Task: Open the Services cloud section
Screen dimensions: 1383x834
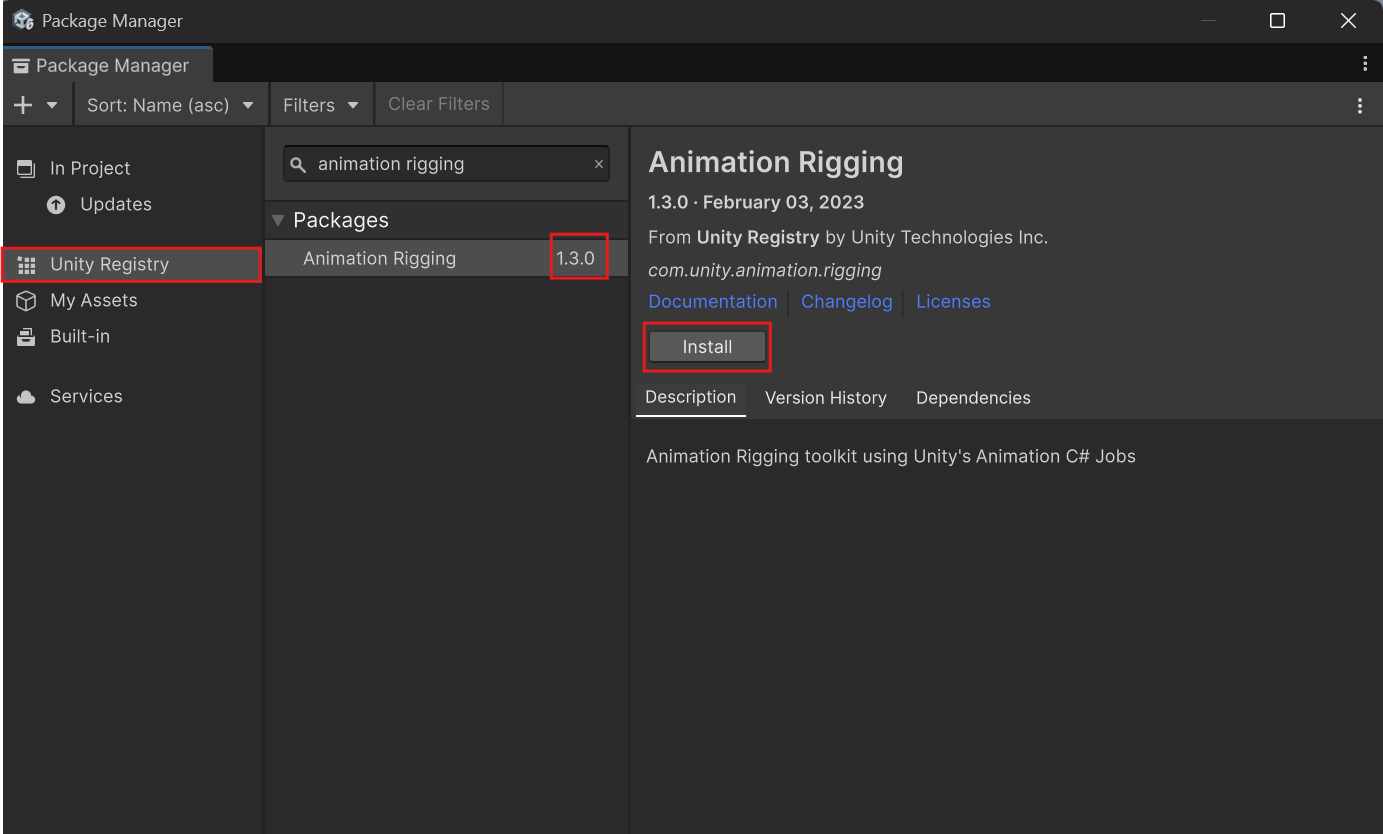Action: [x=86, y=396]
